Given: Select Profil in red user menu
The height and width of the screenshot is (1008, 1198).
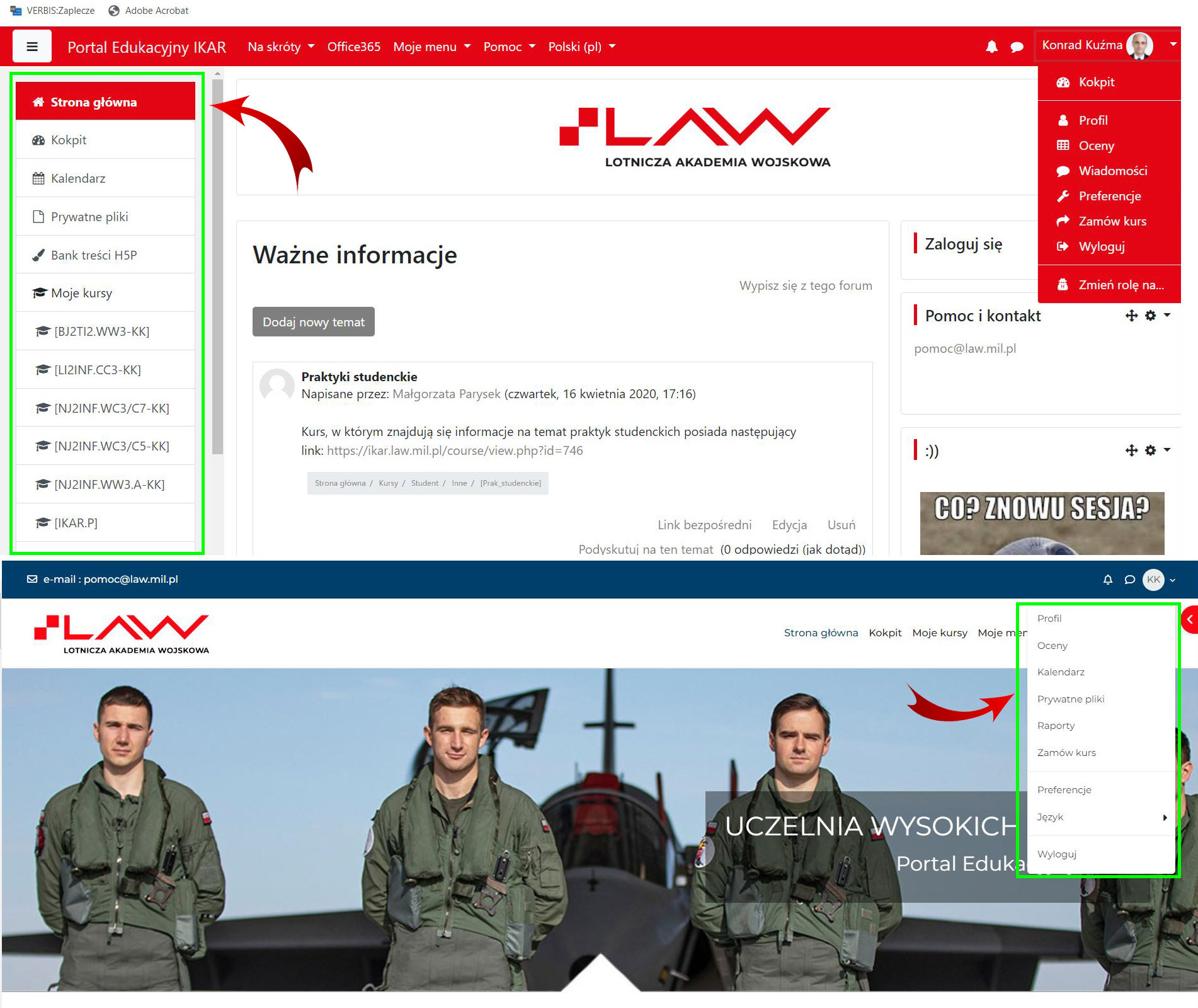Looking at the screenshot, I should (1109, 120).
